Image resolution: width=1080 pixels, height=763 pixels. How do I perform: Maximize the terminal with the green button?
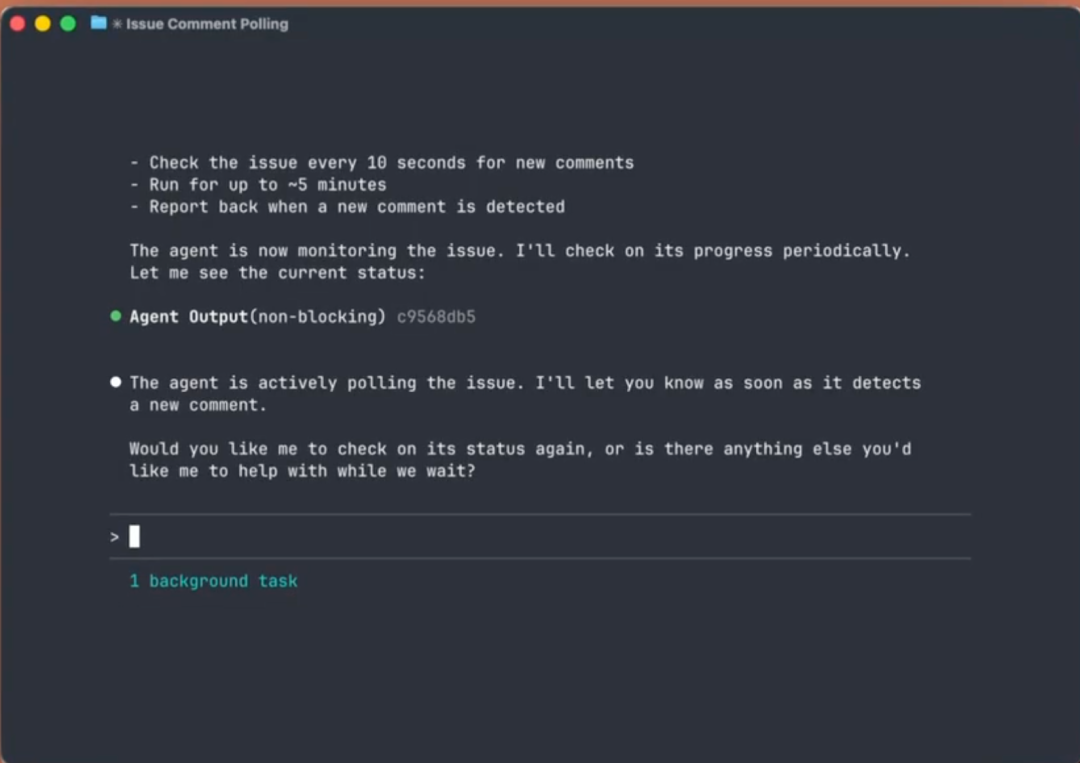click(68, 23)
